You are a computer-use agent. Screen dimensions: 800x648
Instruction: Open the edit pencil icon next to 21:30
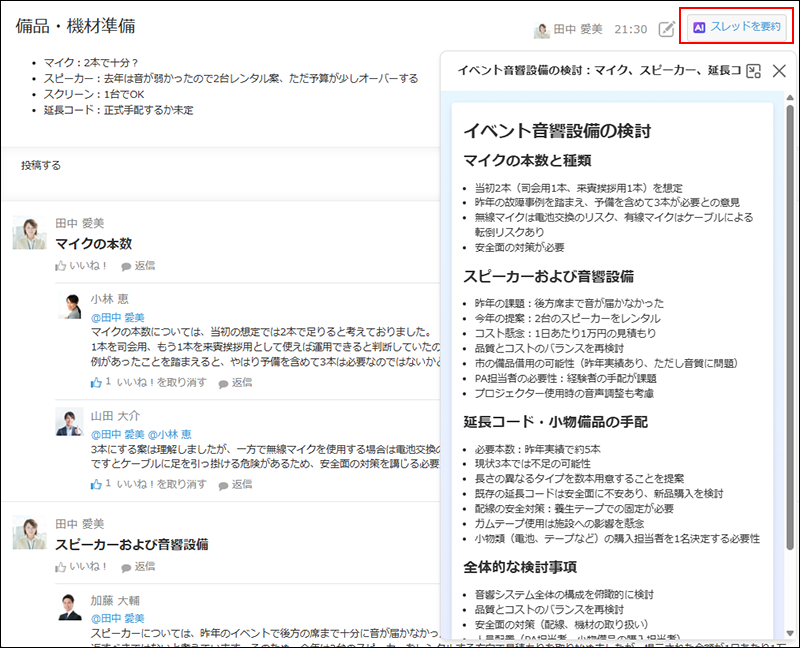tap(664, 30)
